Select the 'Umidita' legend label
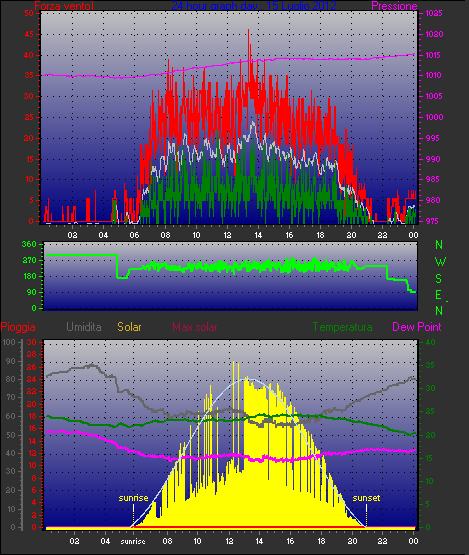The width and height of the screenshot is (469, 555). click(x=84, y=327)
